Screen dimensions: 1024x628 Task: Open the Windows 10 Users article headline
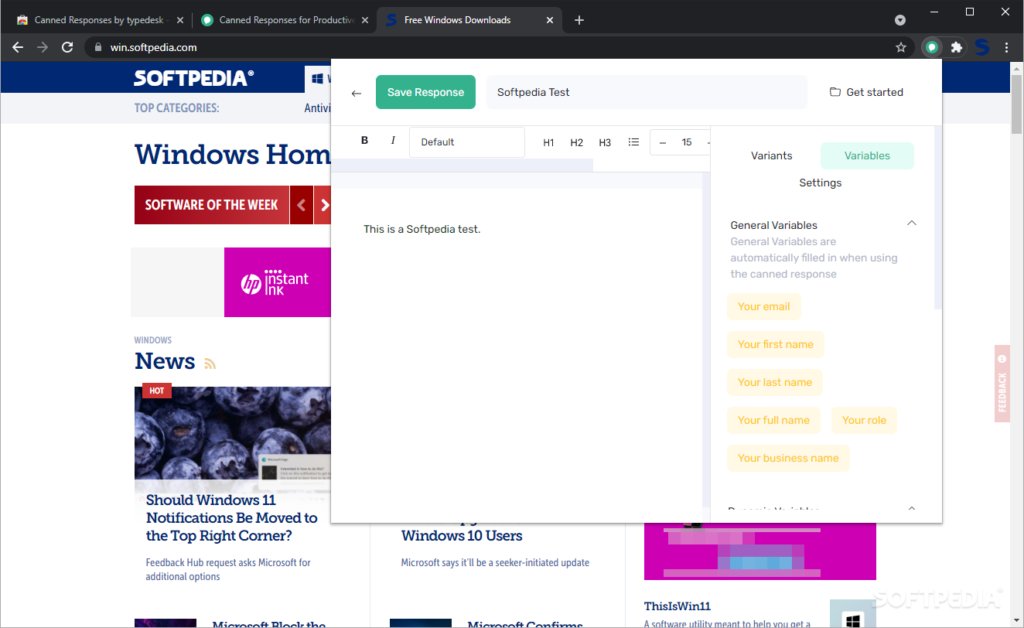[462, 535]
